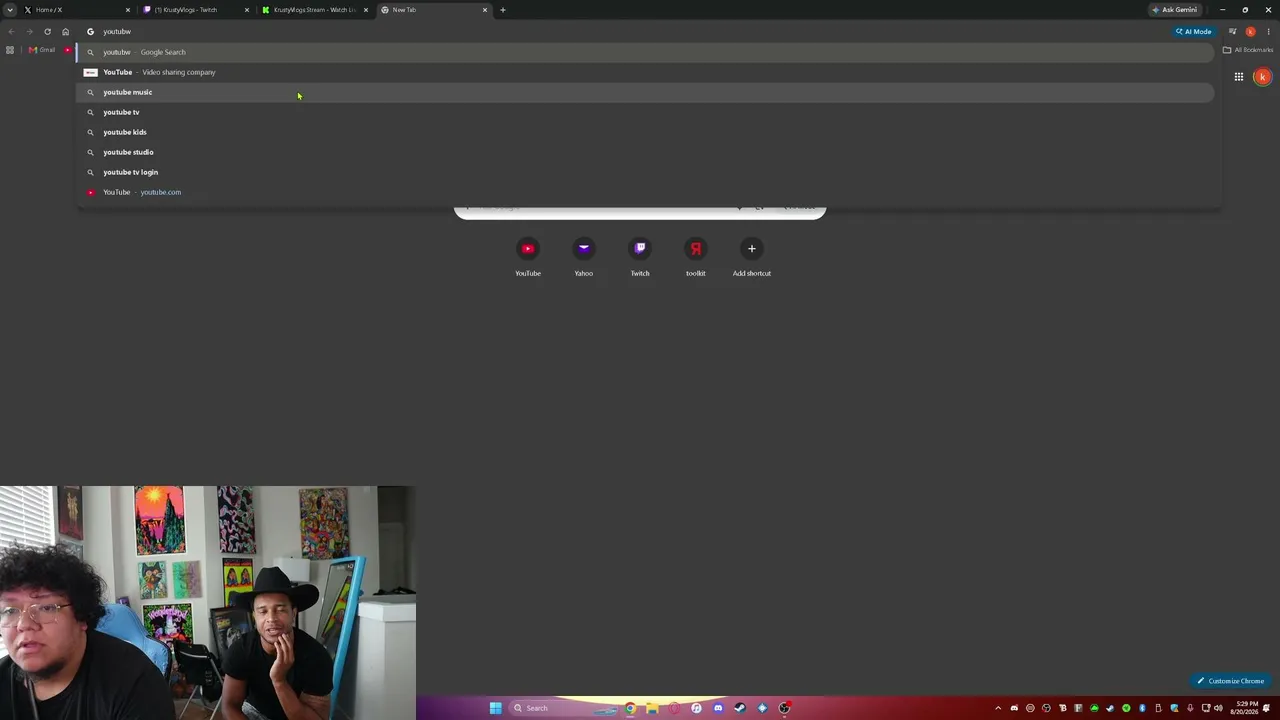Viewport: 1280px width, 720px height.
Task: Click the taskbar Search box
Action: coord(561,708)
